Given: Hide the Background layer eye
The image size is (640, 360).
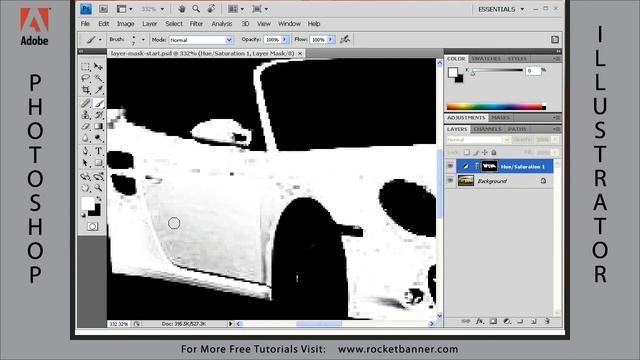Looking at the screenshot, I should coord(450,181).
